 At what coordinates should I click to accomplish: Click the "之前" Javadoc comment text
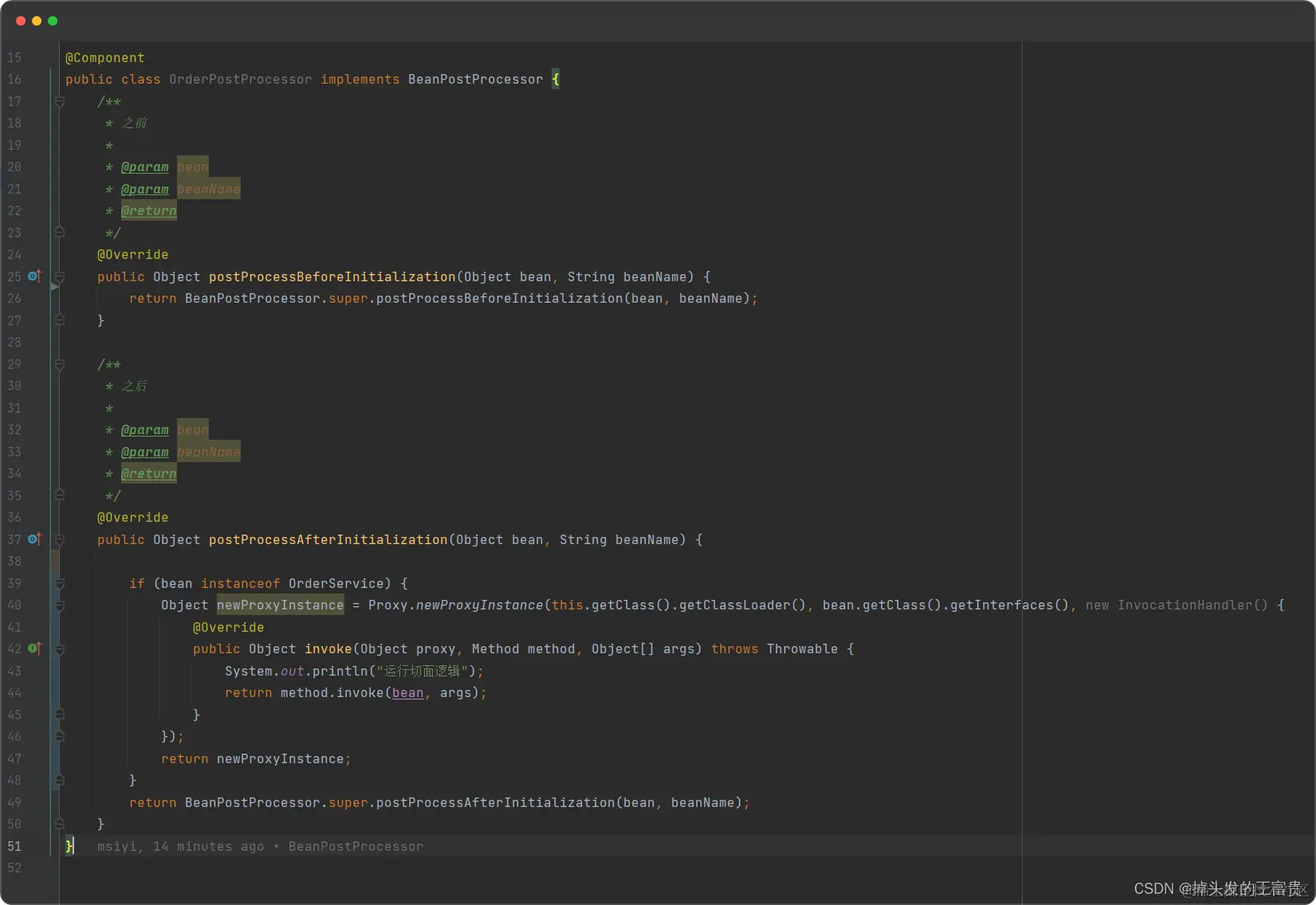[x=135, y=123]
